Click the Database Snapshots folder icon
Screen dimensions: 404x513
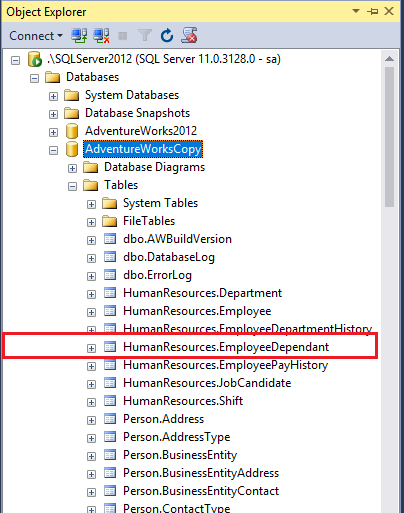pos(72,113)
